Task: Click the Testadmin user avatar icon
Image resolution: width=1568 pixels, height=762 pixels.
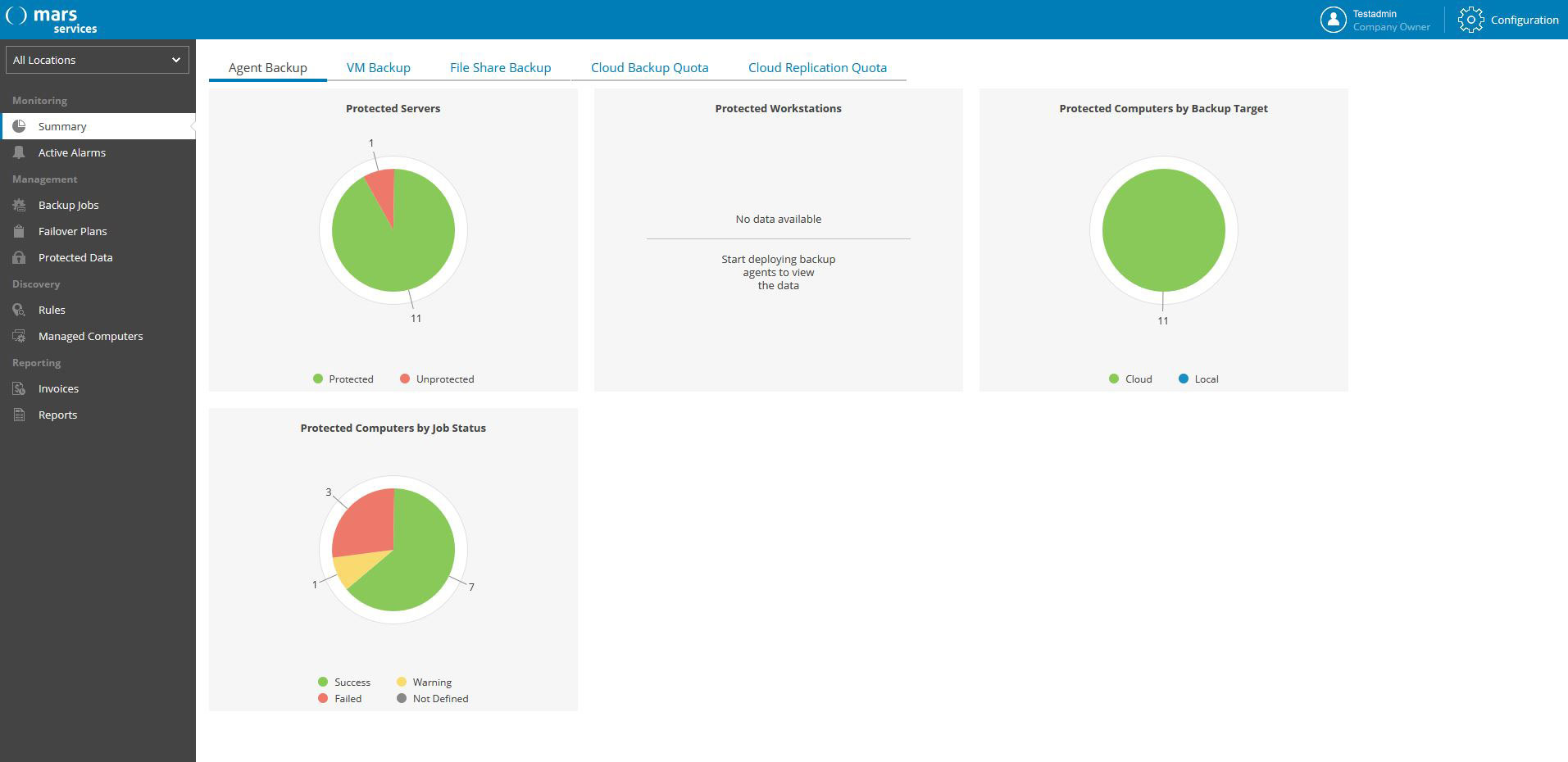Action: [x=1333, y=20]
